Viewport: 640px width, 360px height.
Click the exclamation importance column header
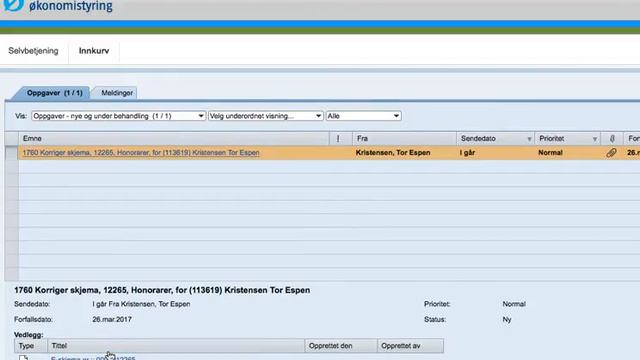coord(338,139)
